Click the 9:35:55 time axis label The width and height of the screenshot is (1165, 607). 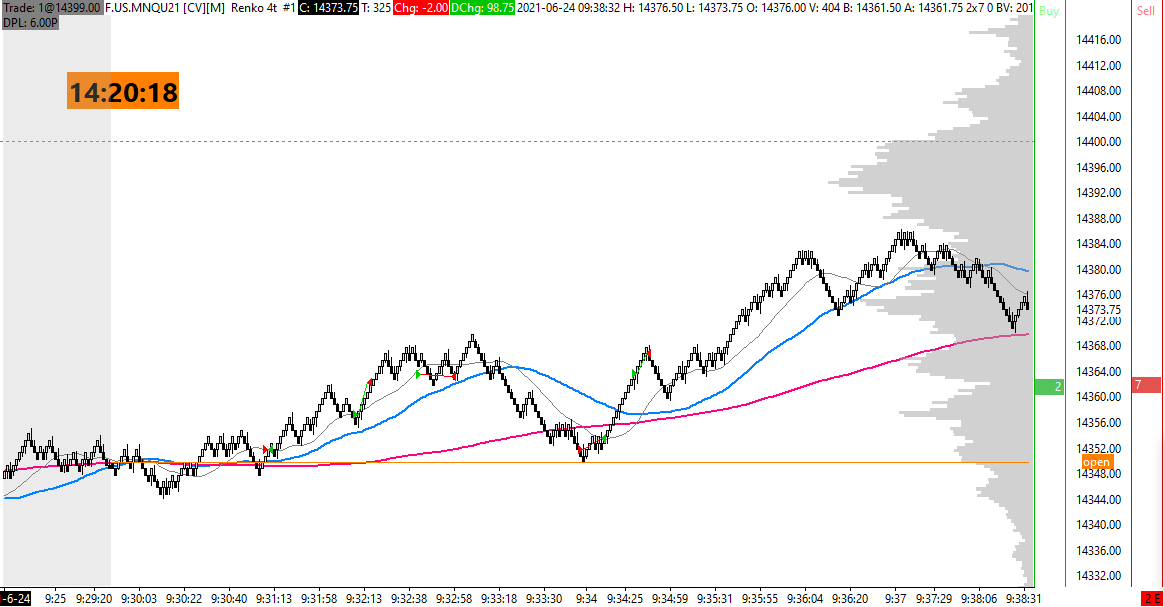(x=759, y=599)
